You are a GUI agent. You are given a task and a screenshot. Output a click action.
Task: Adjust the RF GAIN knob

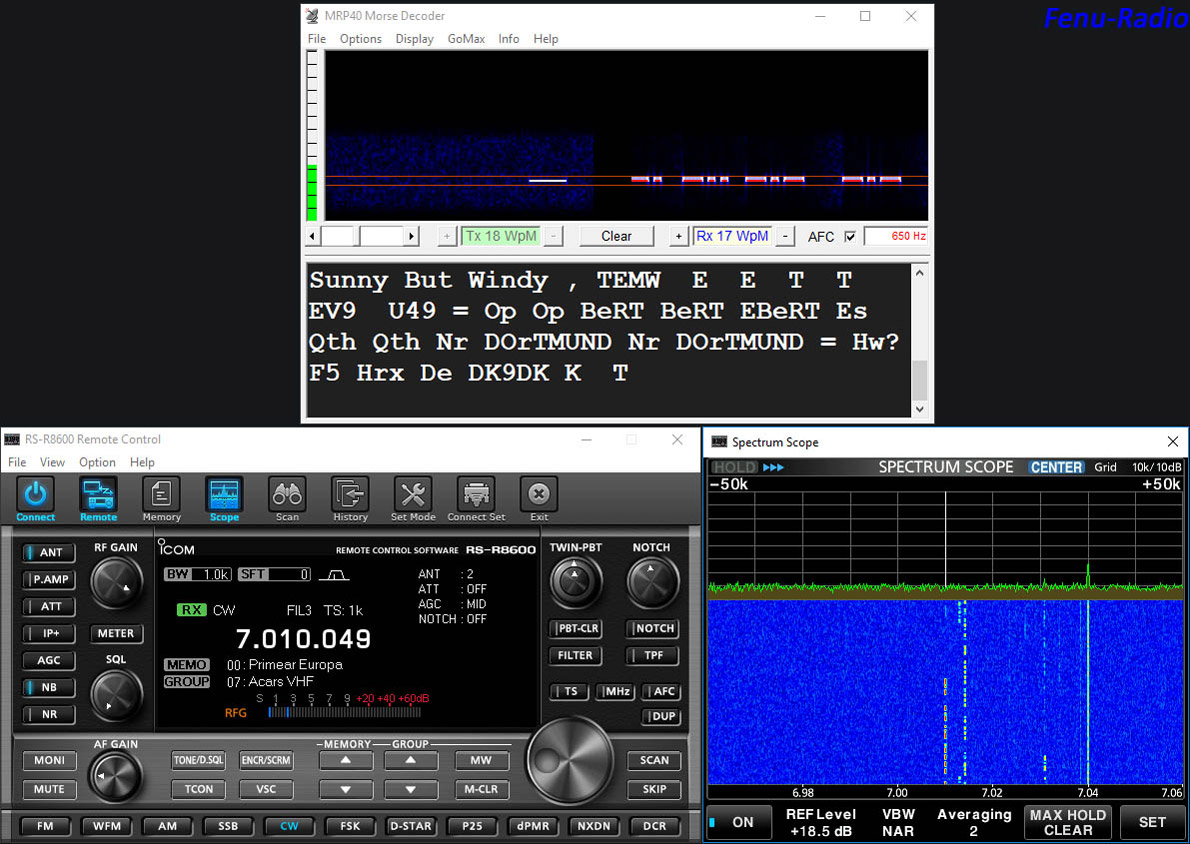(x=117, y=581)
